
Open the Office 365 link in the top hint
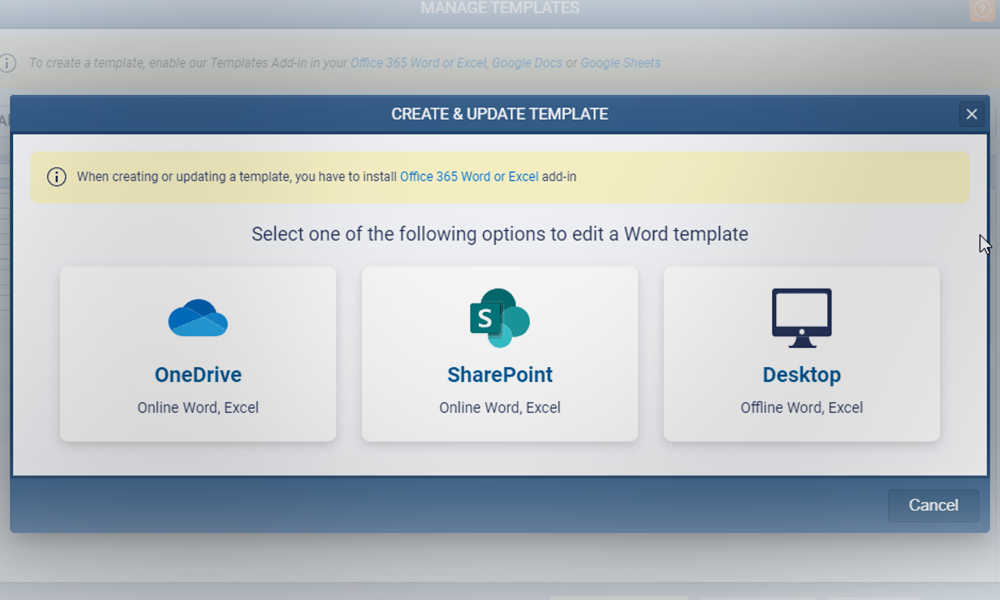coord(418,63)
